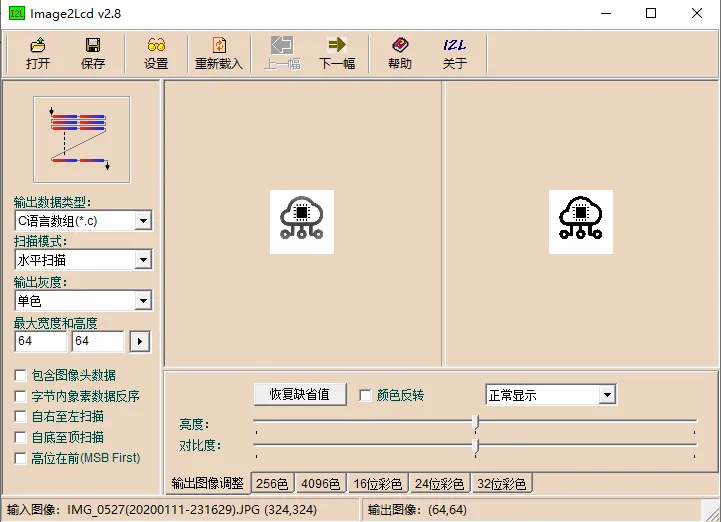721x522 pixels.
Task: Click the Image2Lcd app icon in title bar
Action: [17, 13]
